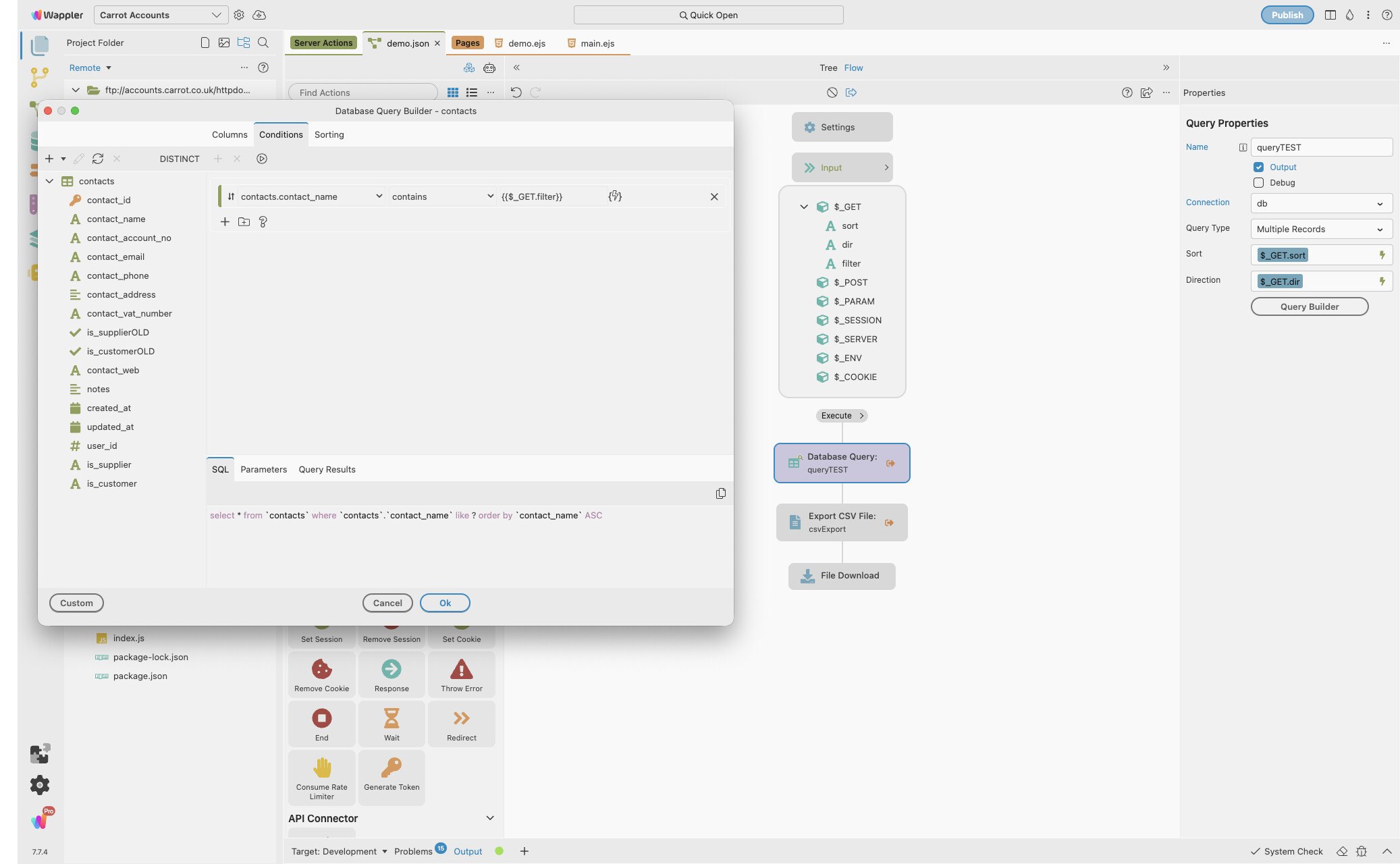Screen dimensions: 1400x864
Task: Open the contains operator dropdown
Action: coord(443,196)
